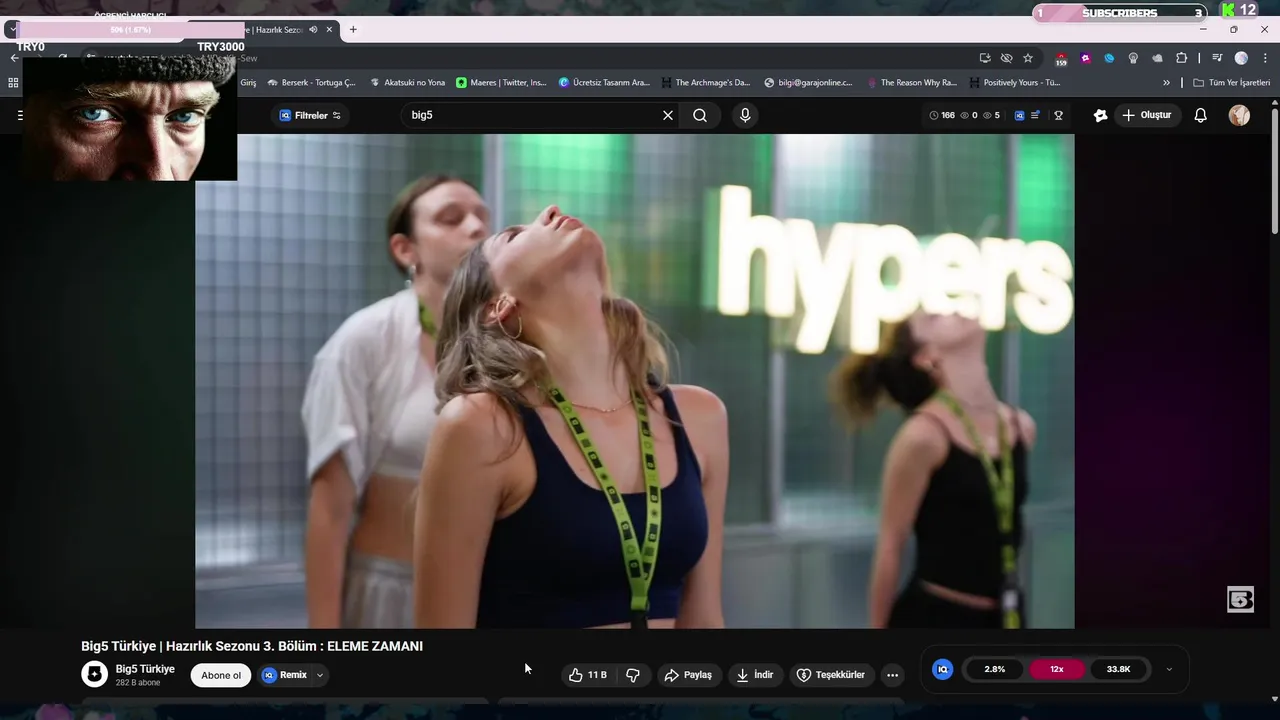Click the Paylaş share button

coord(688,675)
